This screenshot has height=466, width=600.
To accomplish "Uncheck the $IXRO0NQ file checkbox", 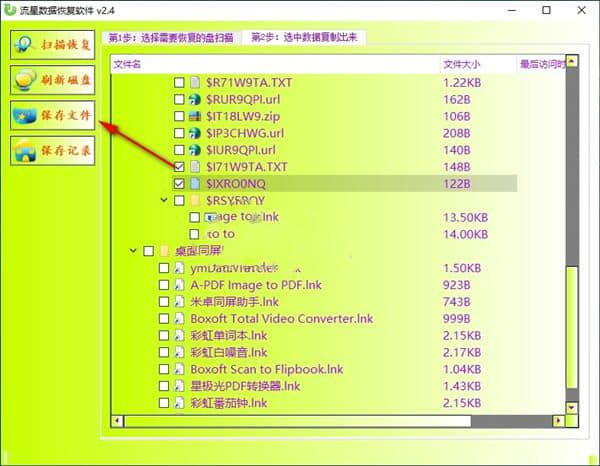I will click(179, 184).
